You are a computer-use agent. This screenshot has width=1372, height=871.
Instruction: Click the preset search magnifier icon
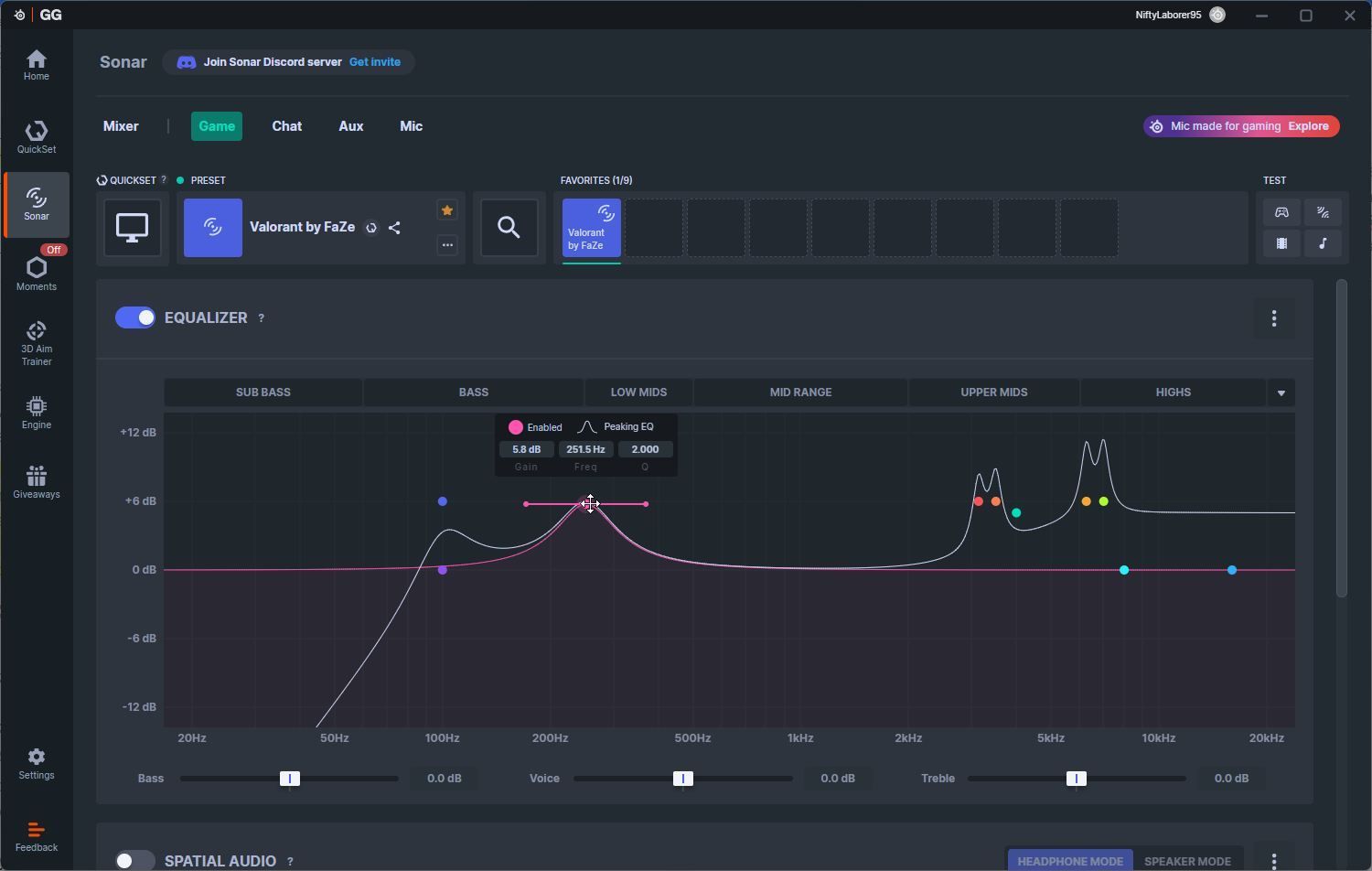pyautogui.click(x=509, y=227)
